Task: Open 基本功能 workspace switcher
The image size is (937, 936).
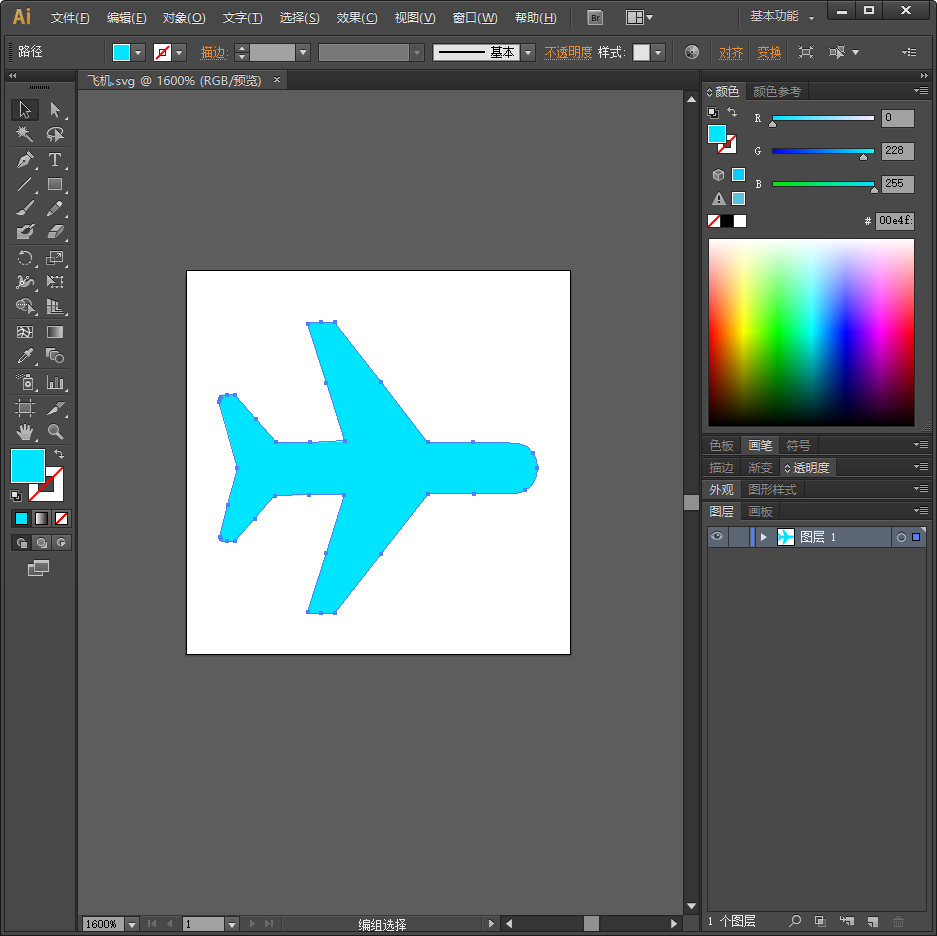Action: (x=782, y=17)
